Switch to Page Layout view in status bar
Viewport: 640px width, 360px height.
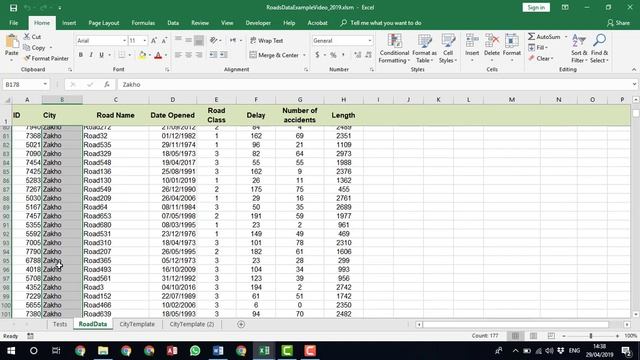pos(533,336)
